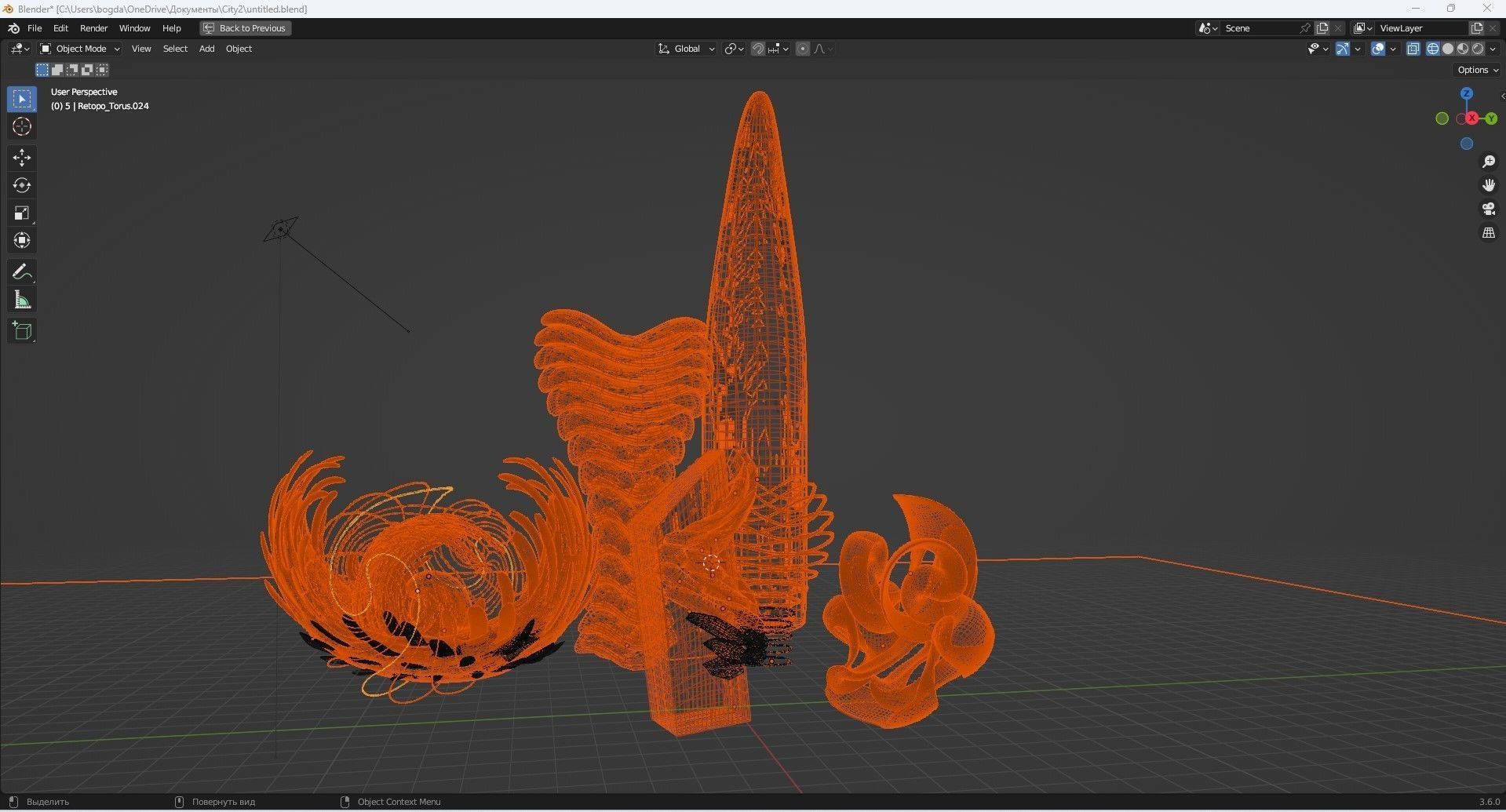Choose the Annotate pencil tool
This screenshot has width=1506, height=812.
[x=22, y=272]
